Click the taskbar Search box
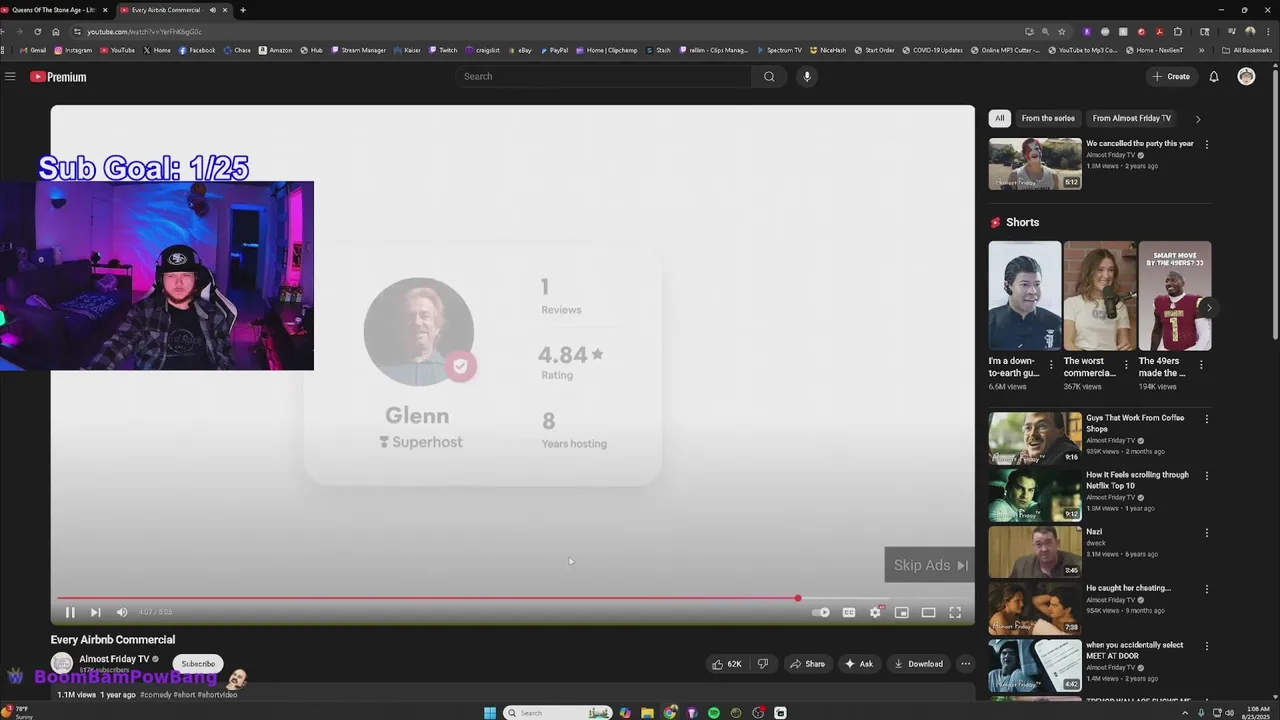 (x=557, y=713)
